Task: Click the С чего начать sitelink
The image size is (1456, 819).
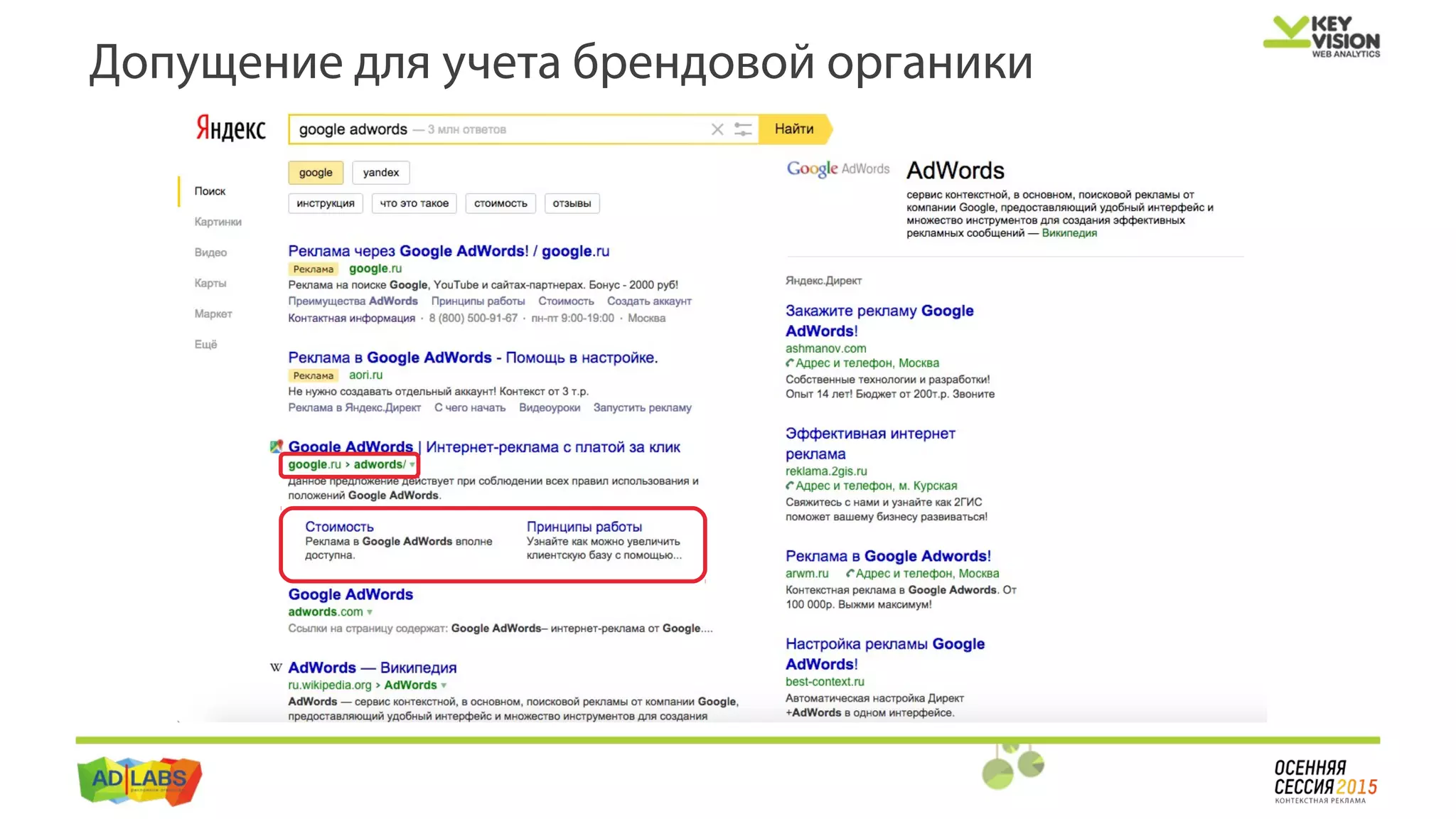Action: (470, 408)
